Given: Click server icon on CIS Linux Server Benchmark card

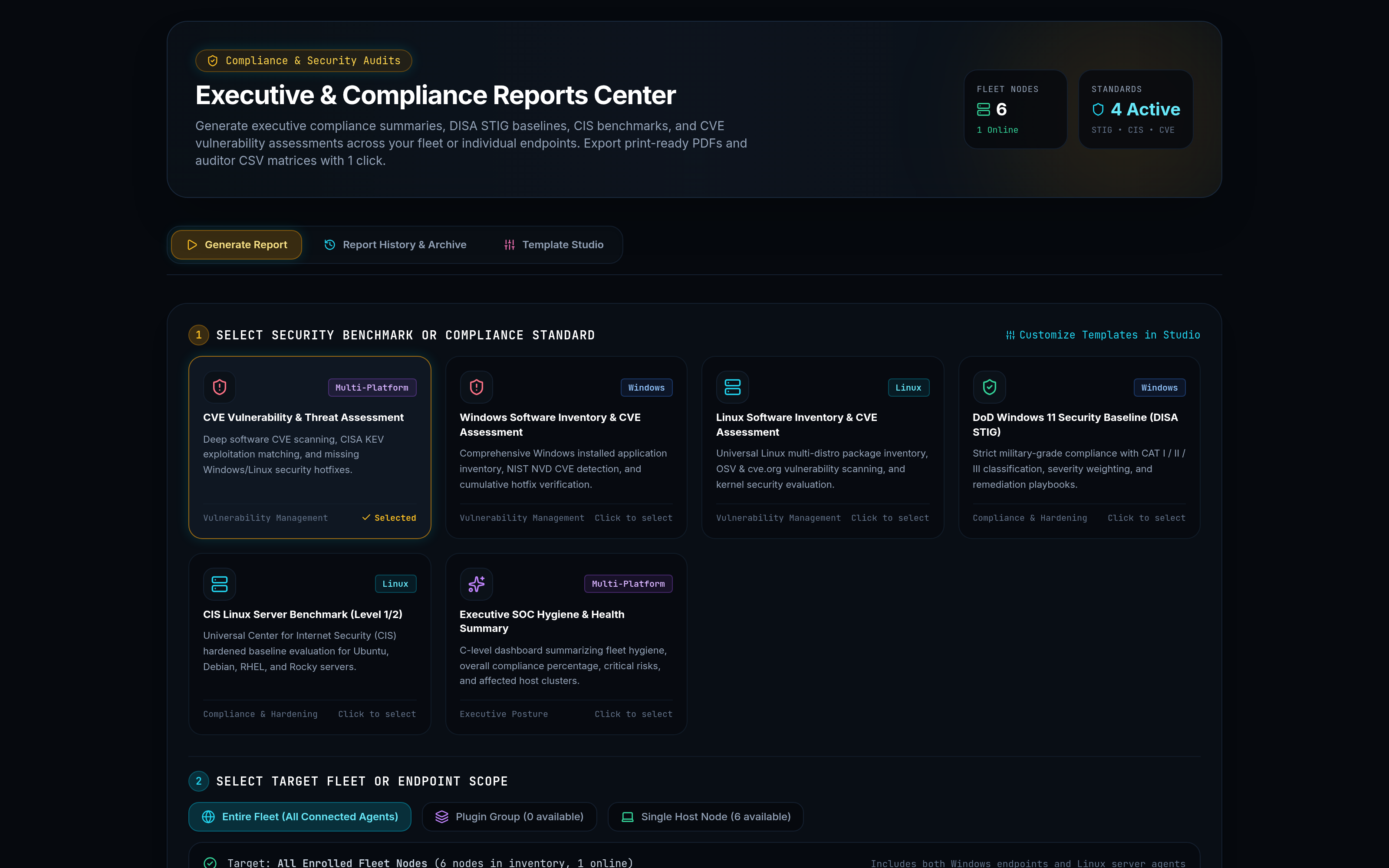Looking at the screenshot, I should [x=219, y=584].
